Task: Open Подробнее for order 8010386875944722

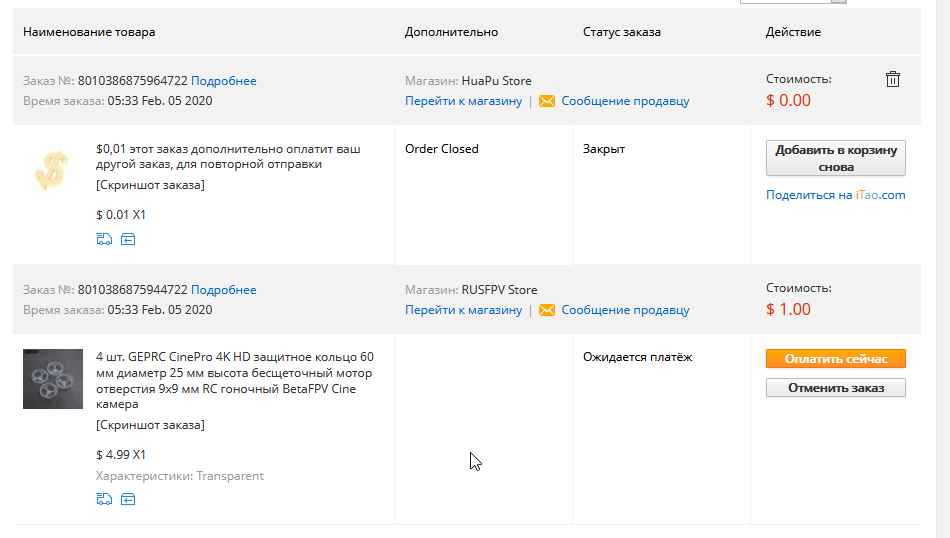Action: click(x=224, y=290)
